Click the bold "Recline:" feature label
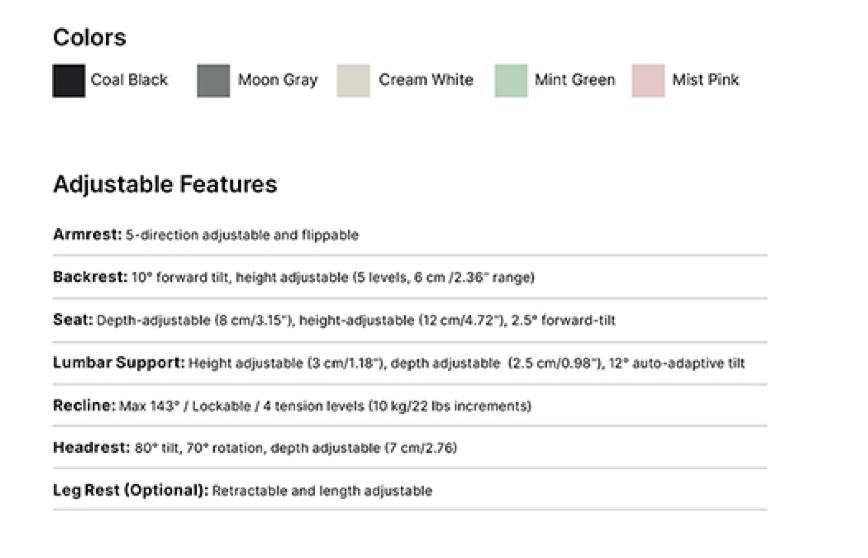 86,406
